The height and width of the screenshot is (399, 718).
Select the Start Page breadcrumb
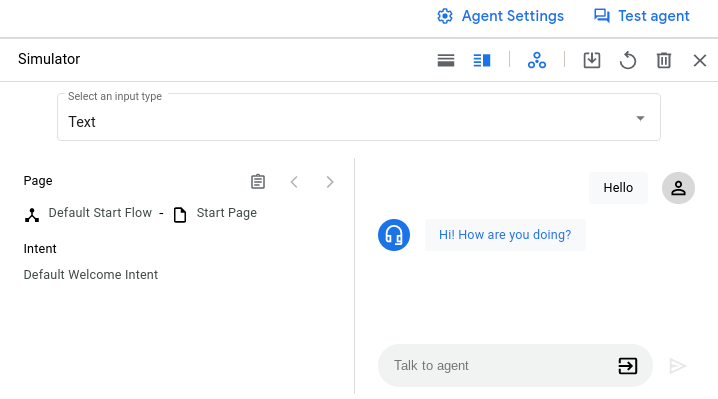point(227,213)
